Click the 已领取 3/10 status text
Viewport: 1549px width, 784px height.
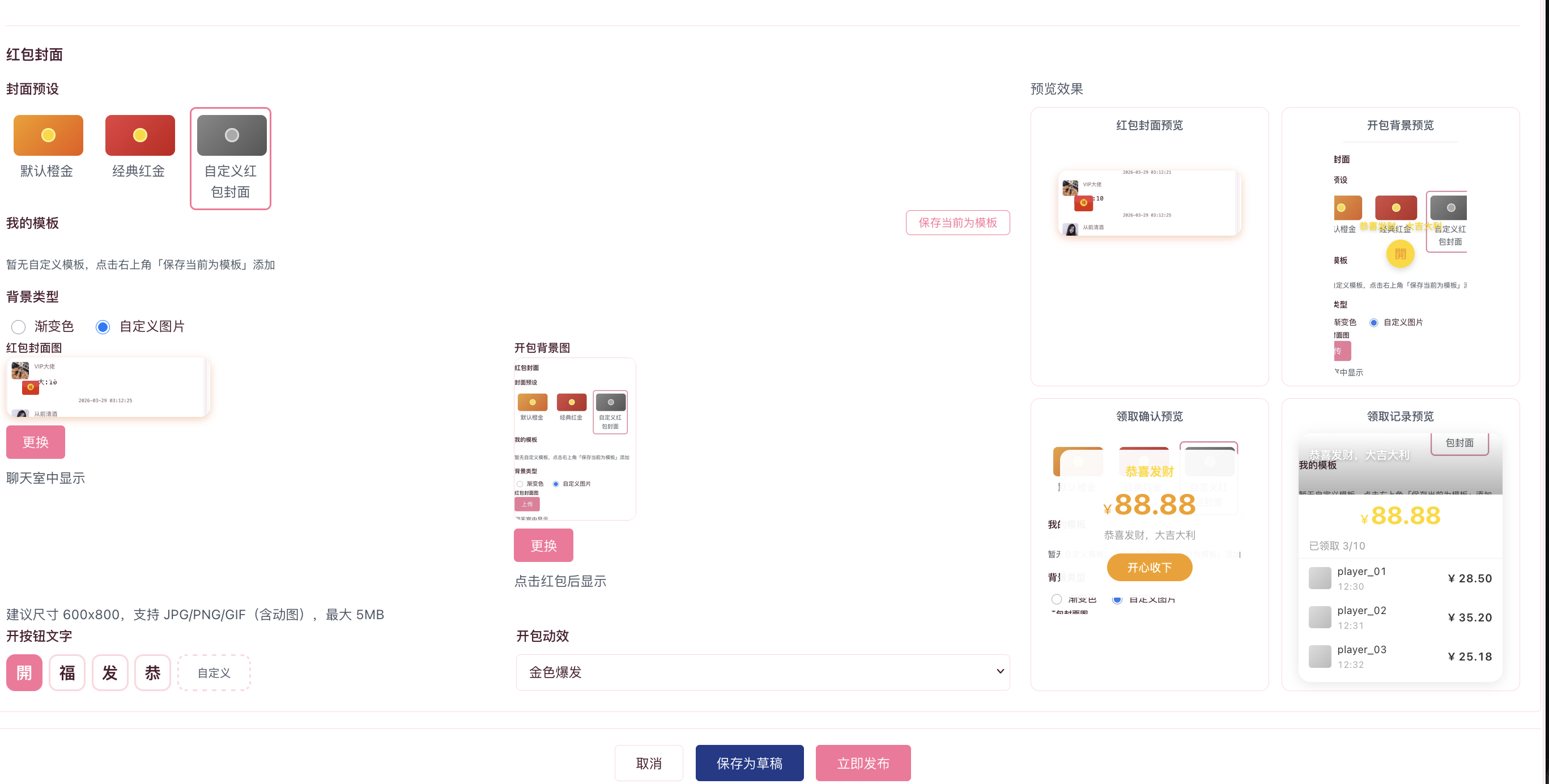(1337, 546)
